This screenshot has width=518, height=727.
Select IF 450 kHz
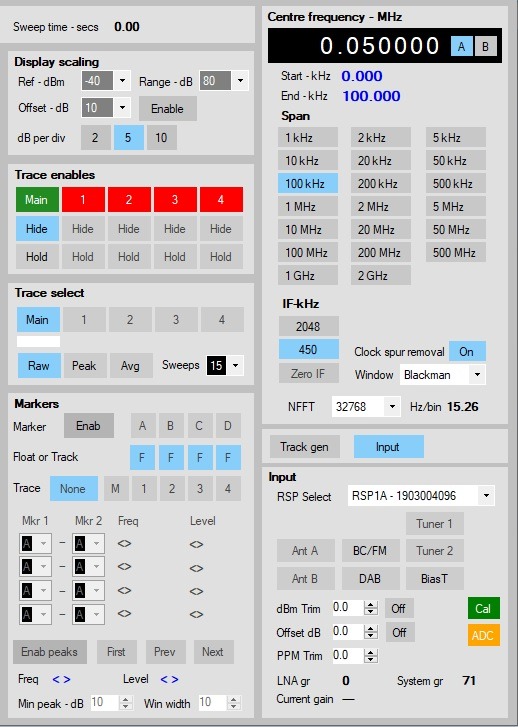(308, 350)
